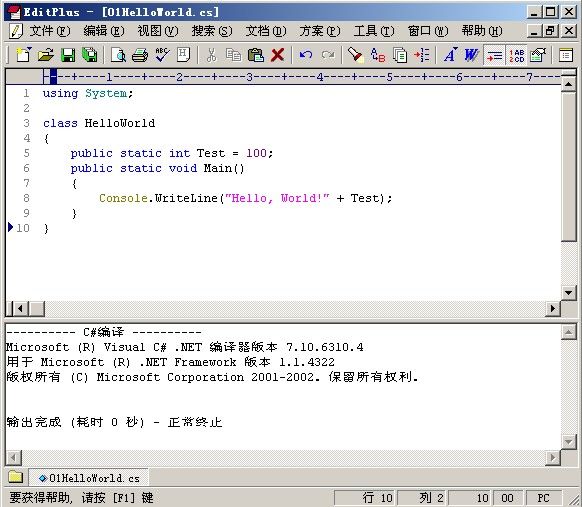Image resolution: width=582 pixels, height=507 pixels.
Task: Toggle the hex viewer icon
Action: point(183,55)
